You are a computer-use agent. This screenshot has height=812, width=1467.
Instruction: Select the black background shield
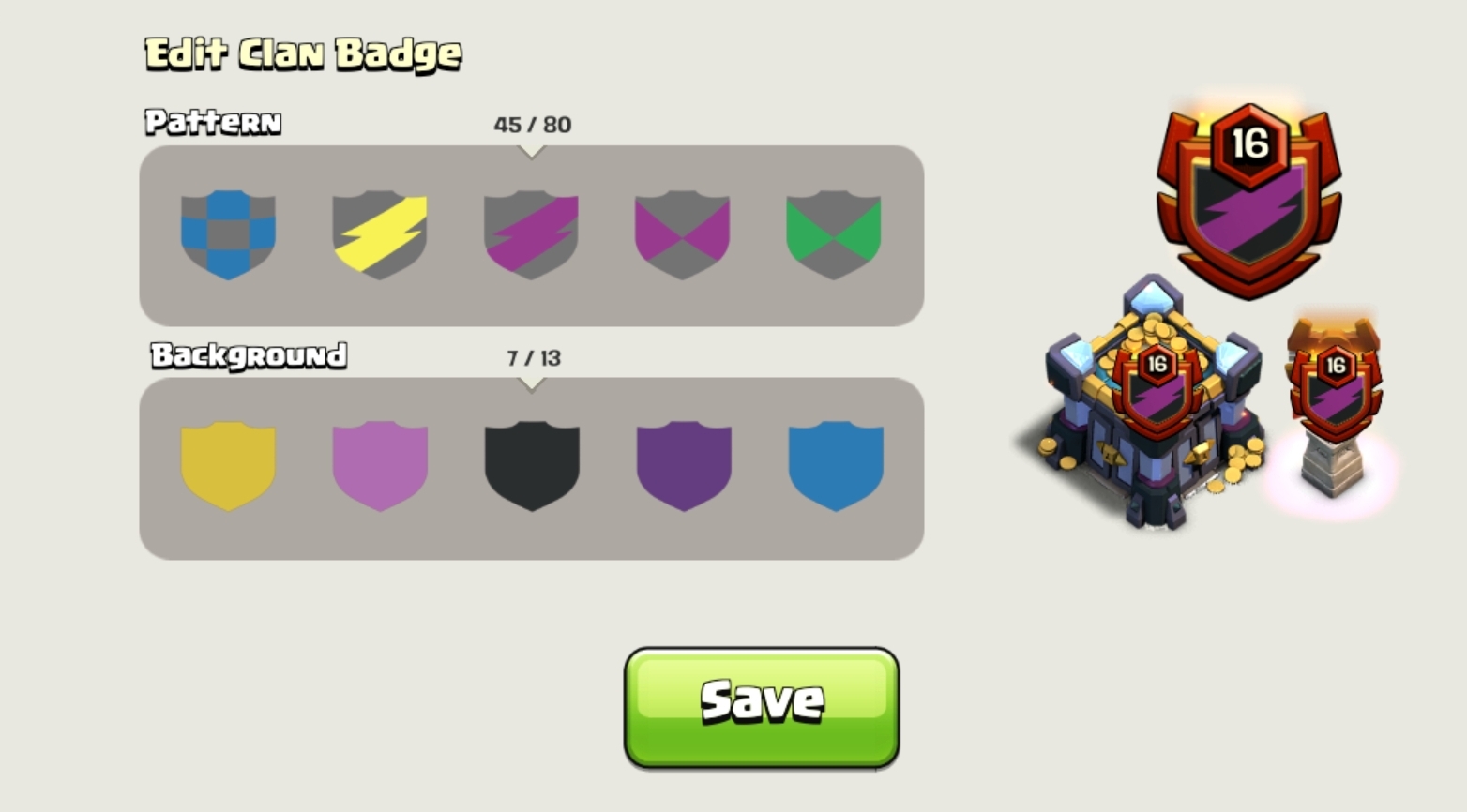coord(532,466)
